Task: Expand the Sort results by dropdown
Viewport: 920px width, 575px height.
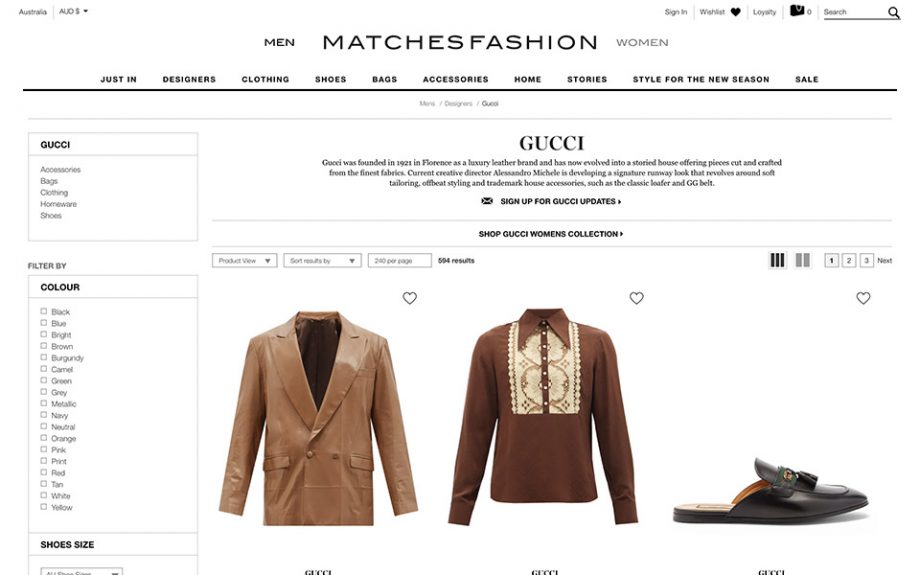Action: pyautogui.click(x=322, y=261)
